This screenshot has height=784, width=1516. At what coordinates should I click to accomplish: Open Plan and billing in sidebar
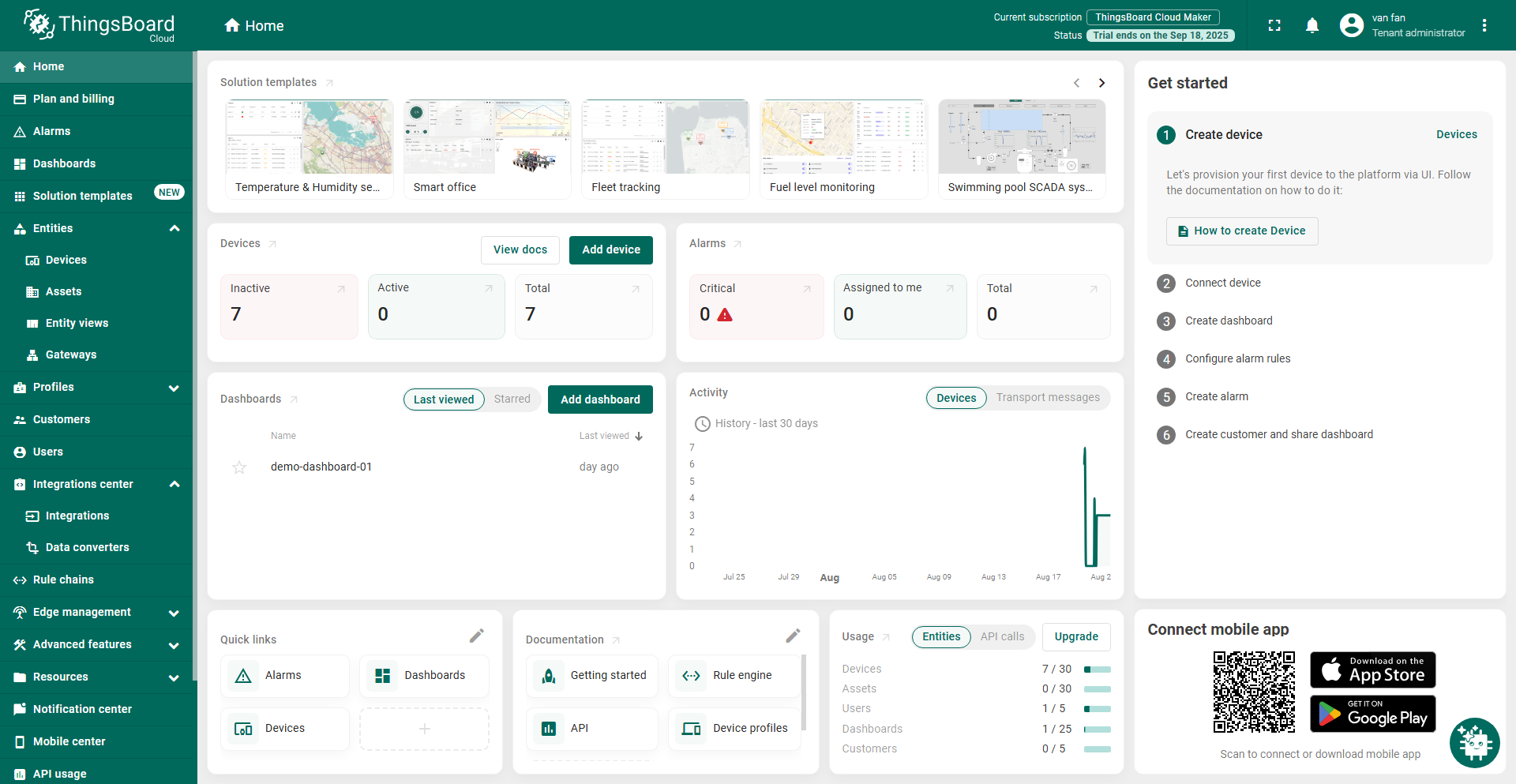coord(96,99)
